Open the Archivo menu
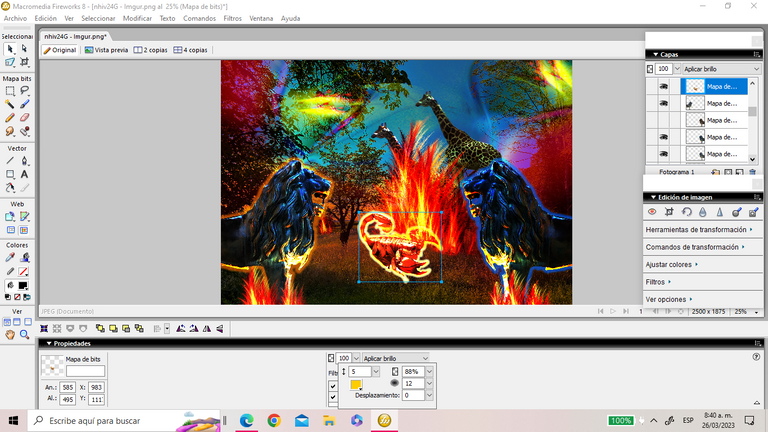768x432 pixels. (x=15, y=19)
